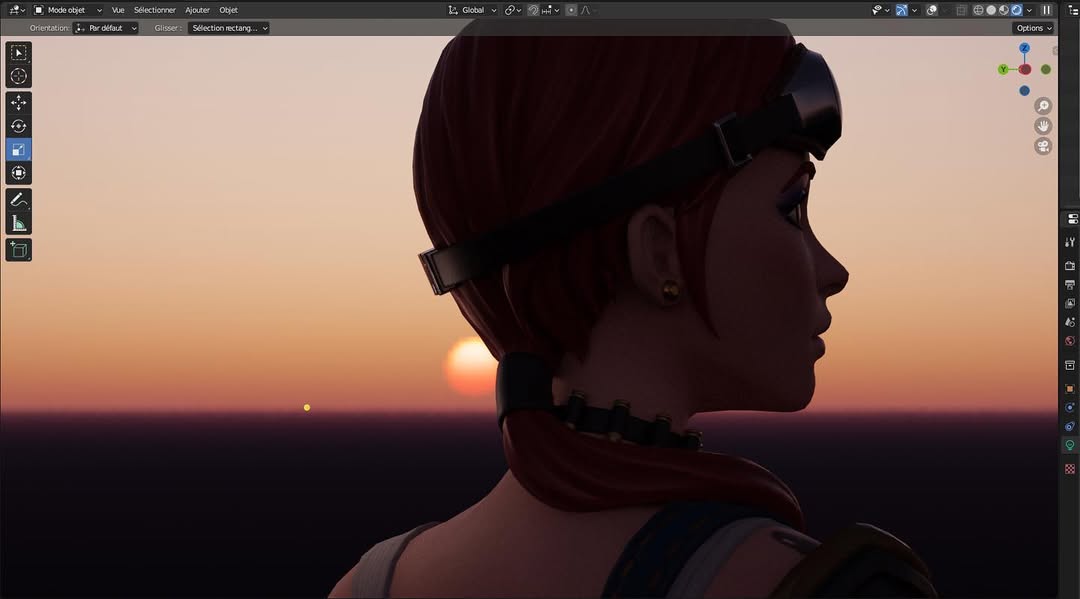The image size is (1080, 599).
Task: Toggle viewport overlays display
Action: tap(931, 10)
